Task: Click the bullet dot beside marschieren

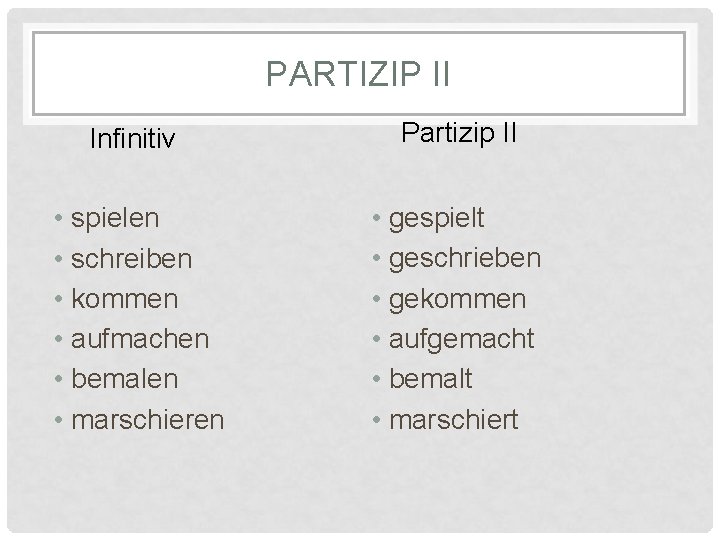Action: (61, 420)
